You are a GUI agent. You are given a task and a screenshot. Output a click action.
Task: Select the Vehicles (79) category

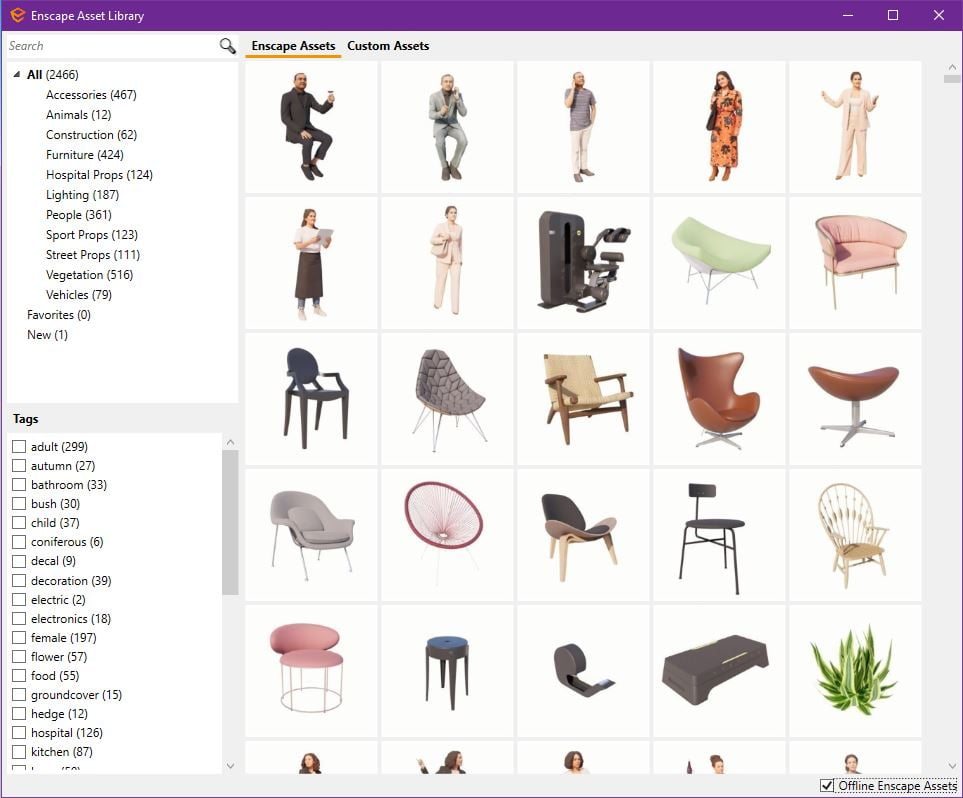click(79, 295)
